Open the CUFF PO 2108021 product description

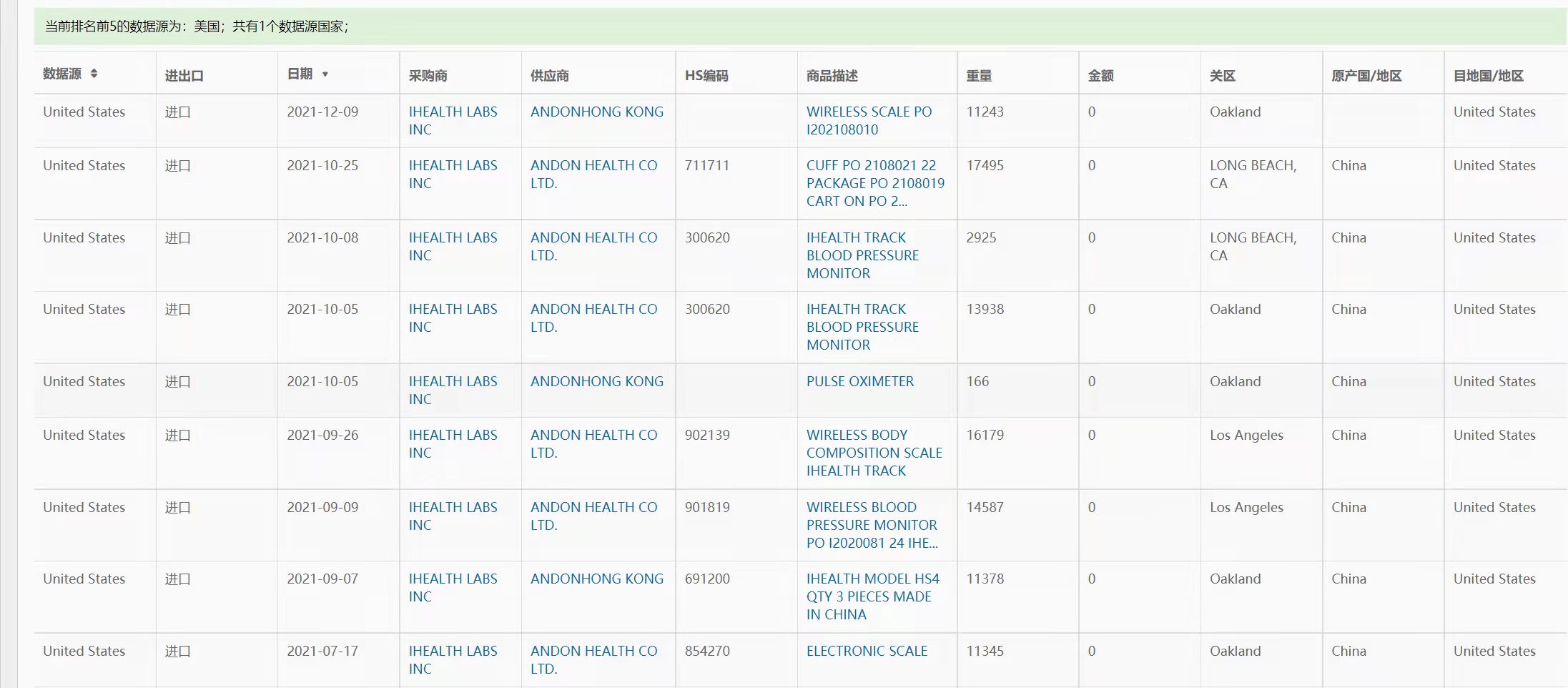click(875, 183)
